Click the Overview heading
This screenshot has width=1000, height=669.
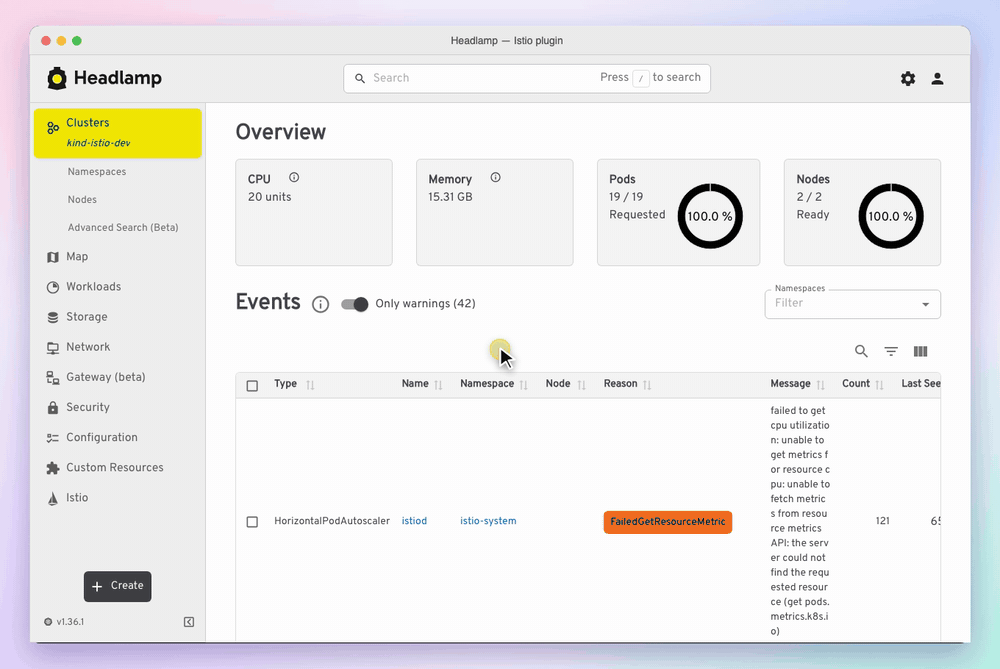click(x=281, y=132)
